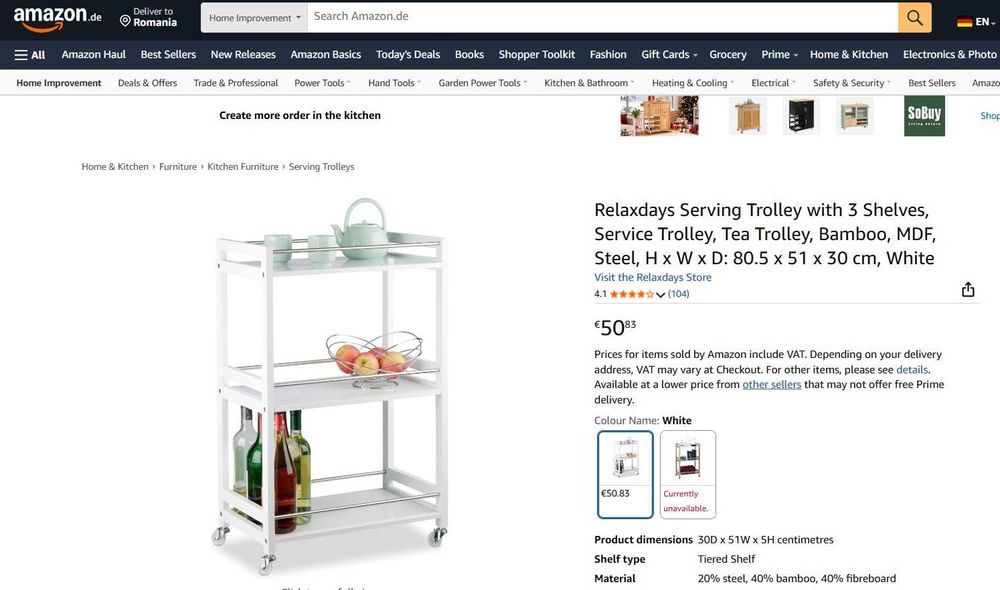This screenshot has width=1000, height=590.
Task: Click the orange search magnifier button
Action: click(915, 17)
